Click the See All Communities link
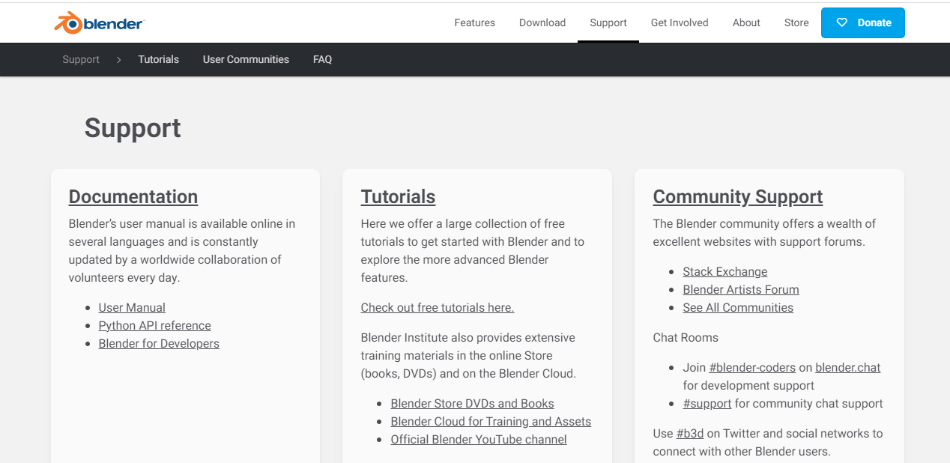This screenshot has height=463, width=950. click(738, 308)
